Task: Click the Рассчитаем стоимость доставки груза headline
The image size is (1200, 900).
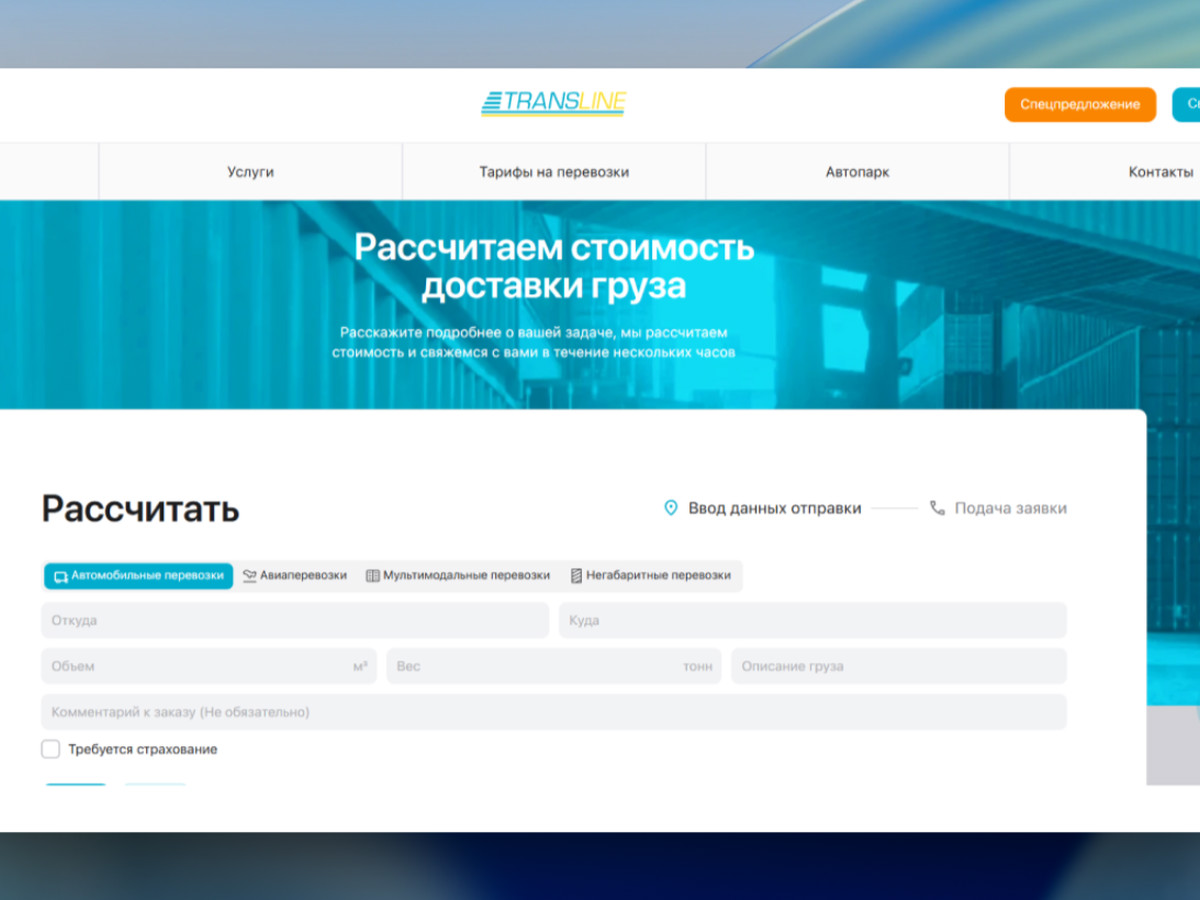Action: 554,266
